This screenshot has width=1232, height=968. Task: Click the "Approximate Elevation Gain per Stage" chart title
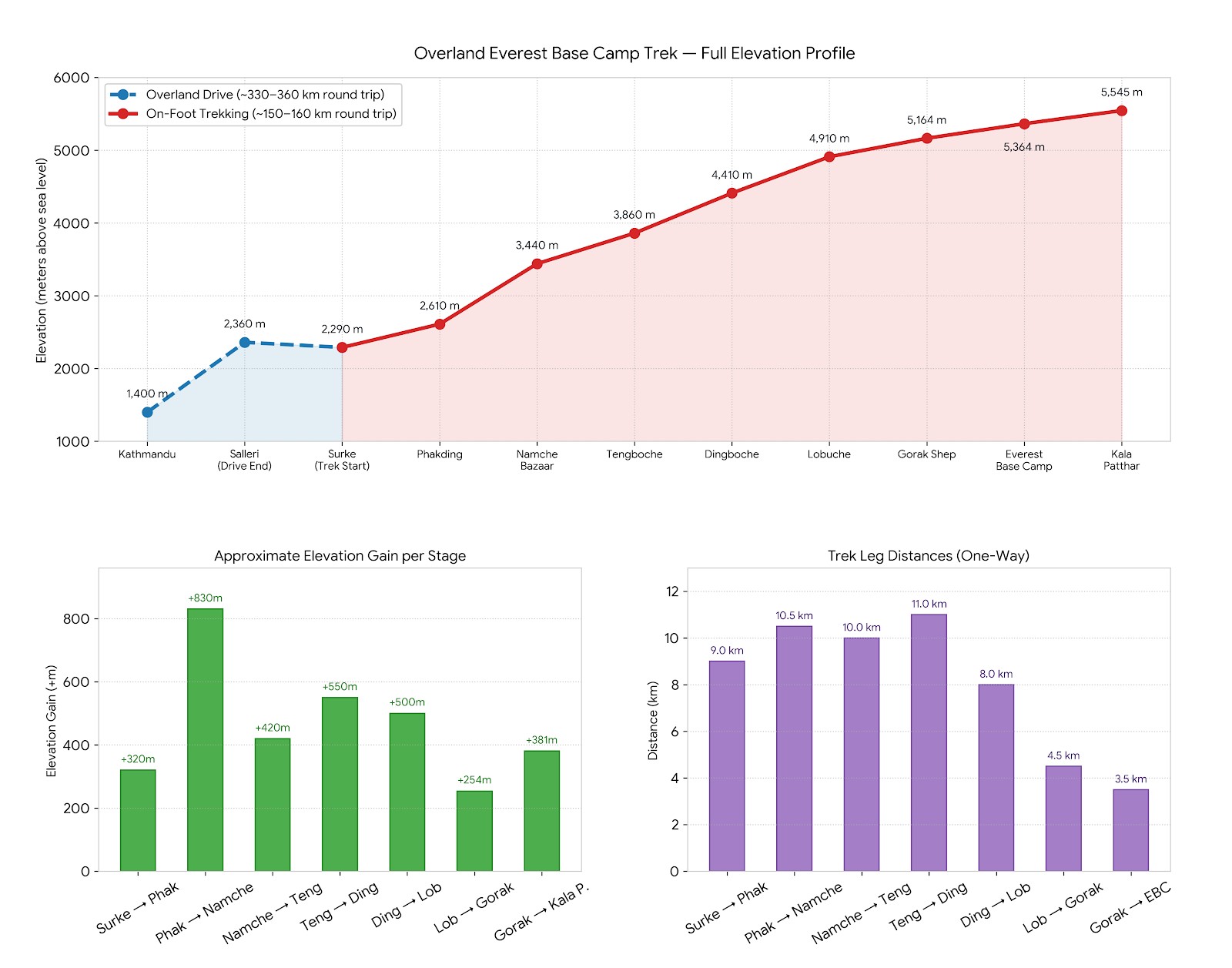click(340, 556)
